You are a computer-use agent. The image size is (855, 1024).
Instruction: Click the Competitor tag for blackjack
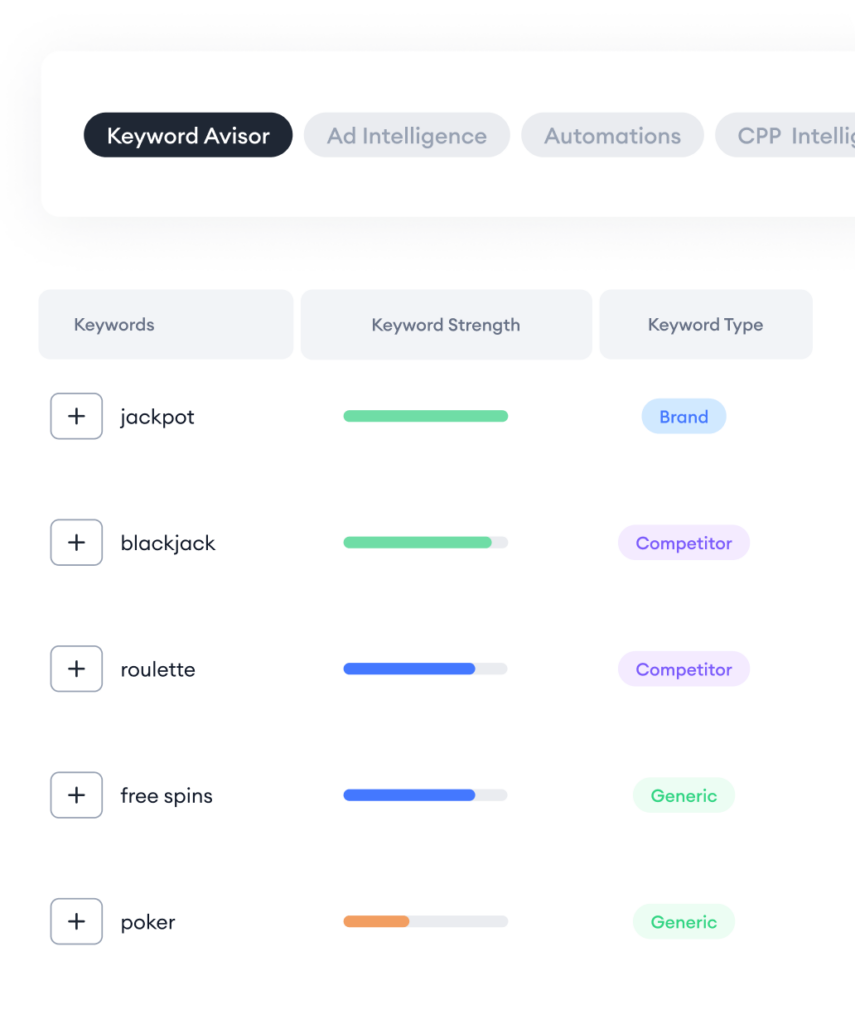pyautogui.click(x=684, y=543)
